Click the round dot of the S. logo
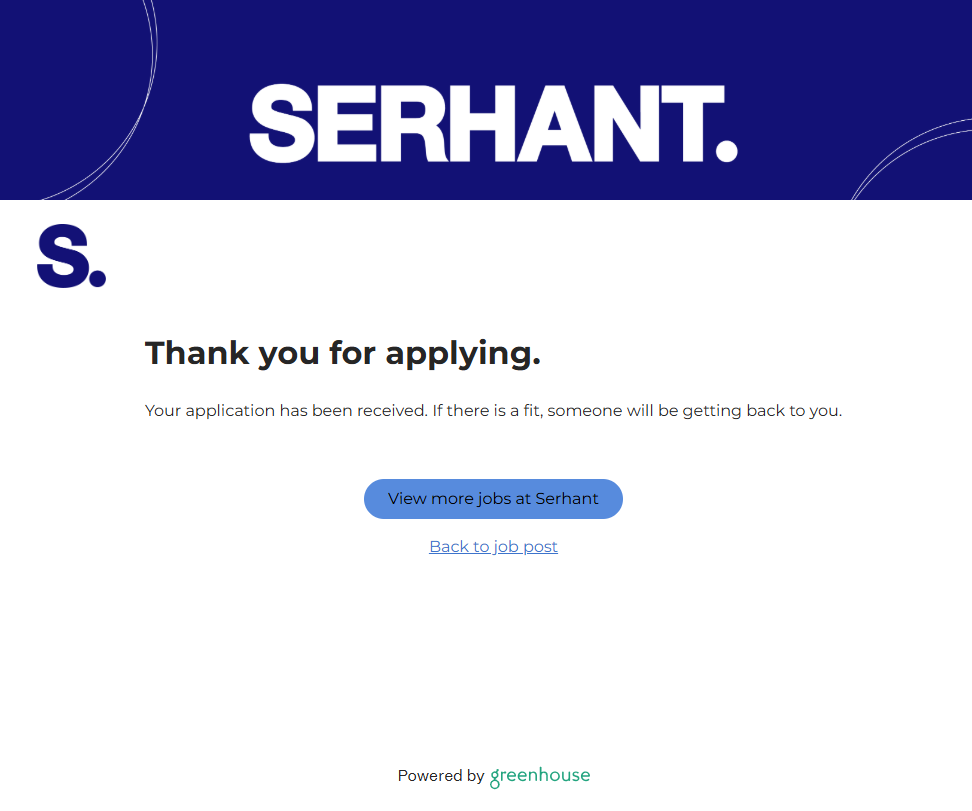 pos(97,277)
